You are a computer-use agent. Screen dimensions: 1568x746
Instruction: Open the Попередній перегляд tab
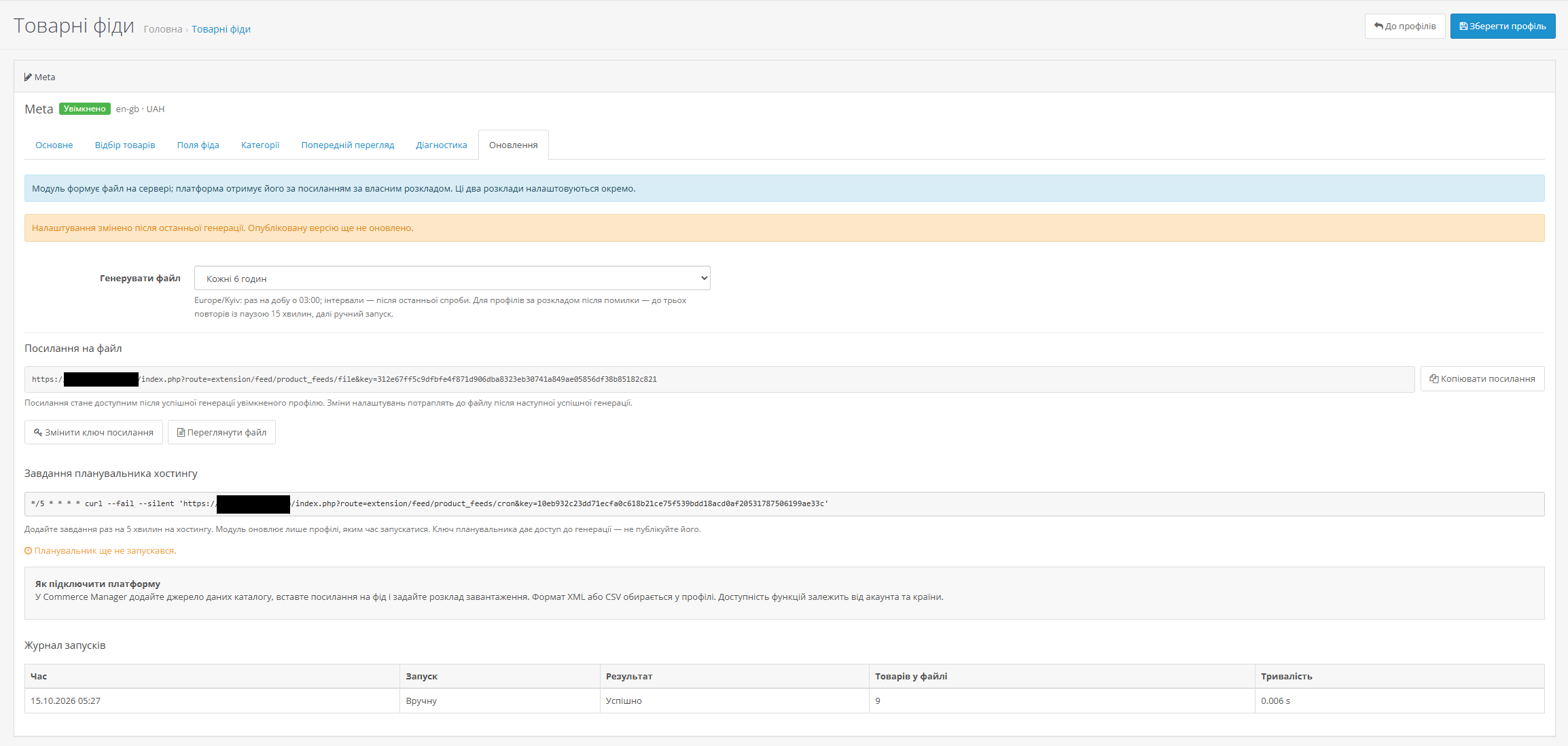[x=348, y=145]
